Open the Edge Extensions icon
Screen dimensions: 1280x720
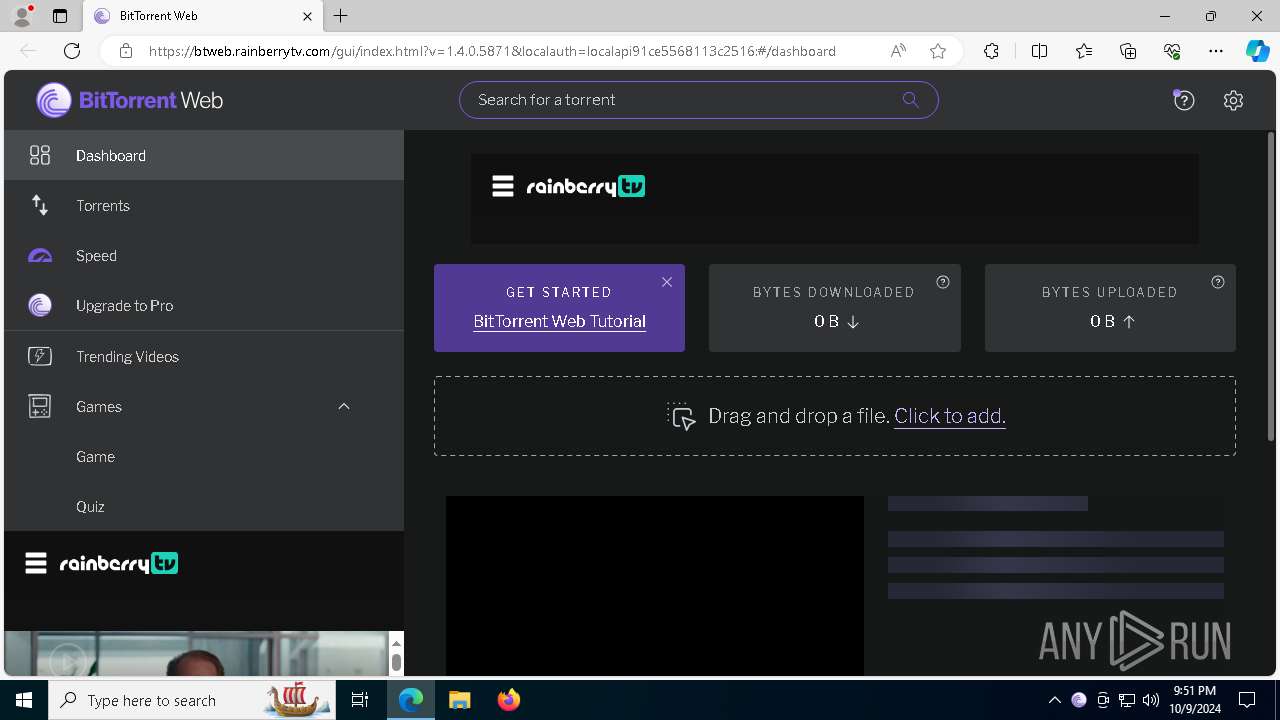coord(991,51)
